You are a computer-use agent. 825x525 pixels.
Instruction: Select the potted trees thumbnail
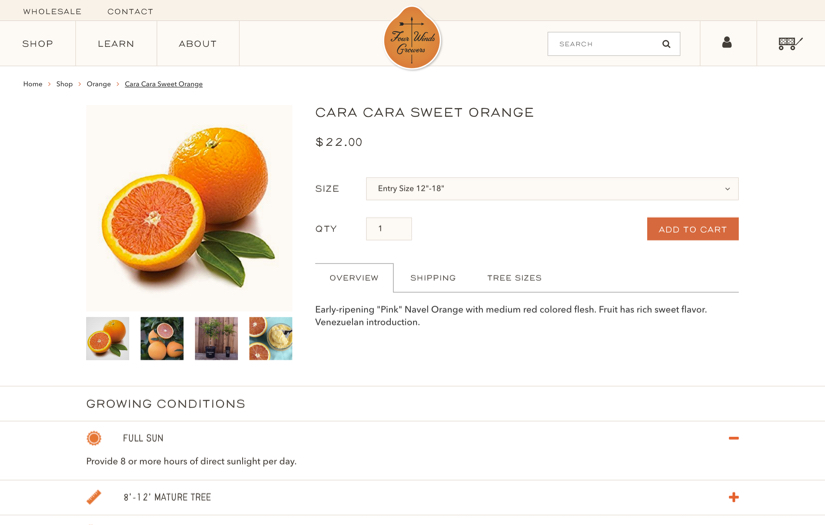click(x=216, y=339)
